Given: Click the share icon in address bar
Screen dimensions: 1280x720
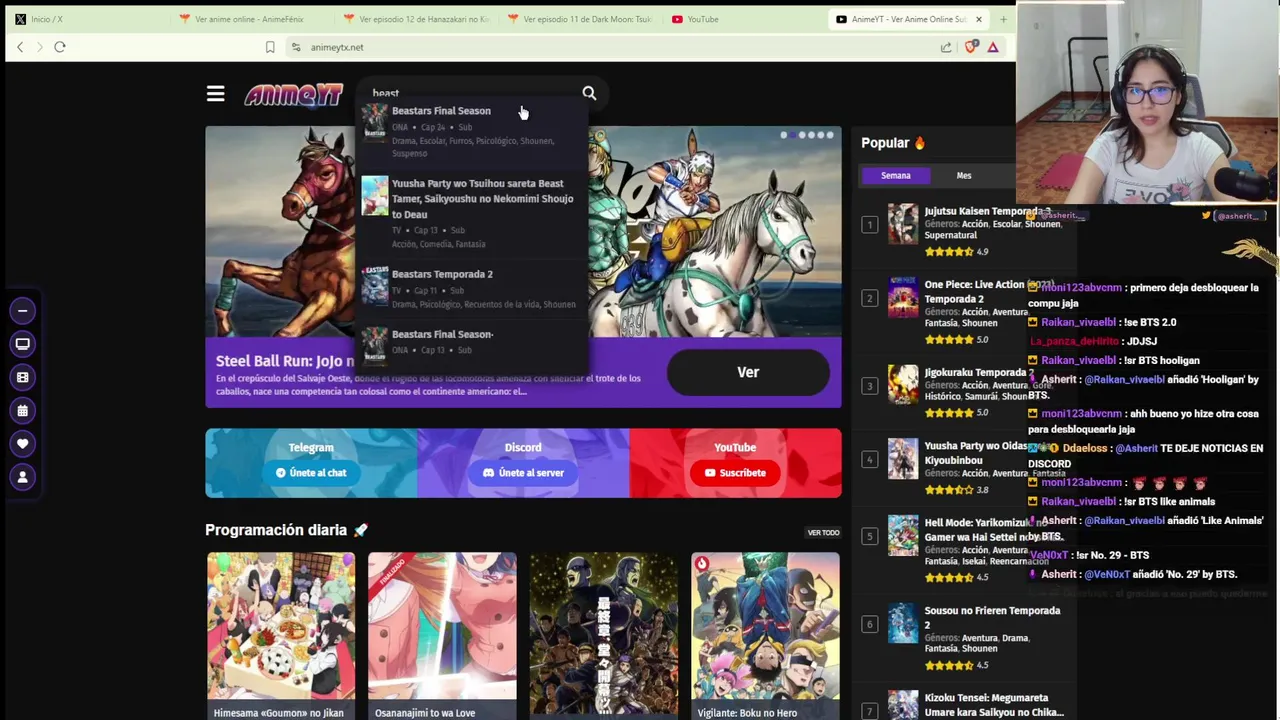Looking at the screenshot, I should click(x=946, y=47).
